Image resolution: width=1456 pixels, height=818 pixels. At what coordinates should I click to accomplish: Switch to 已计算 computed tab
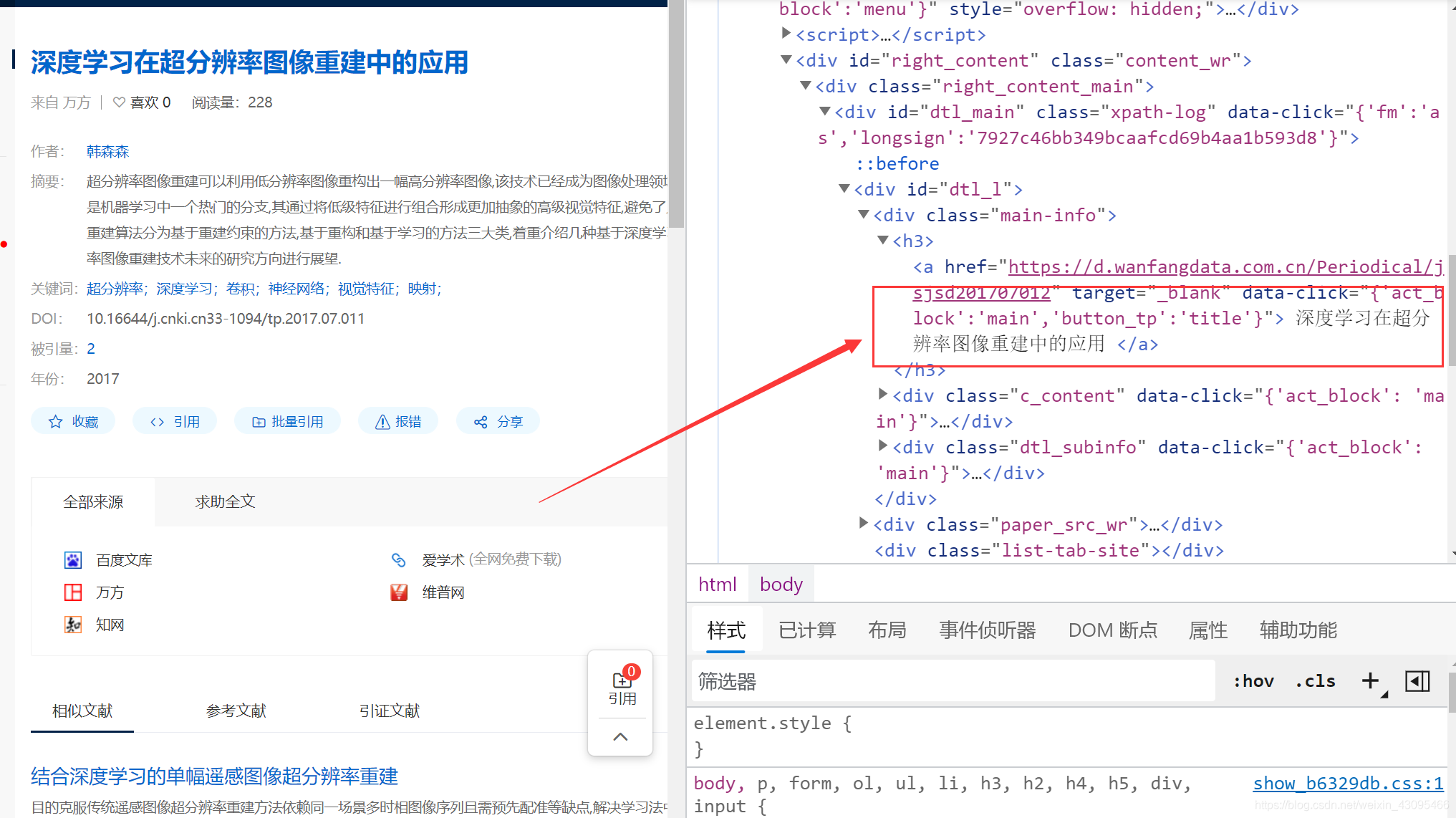[807, 630]
